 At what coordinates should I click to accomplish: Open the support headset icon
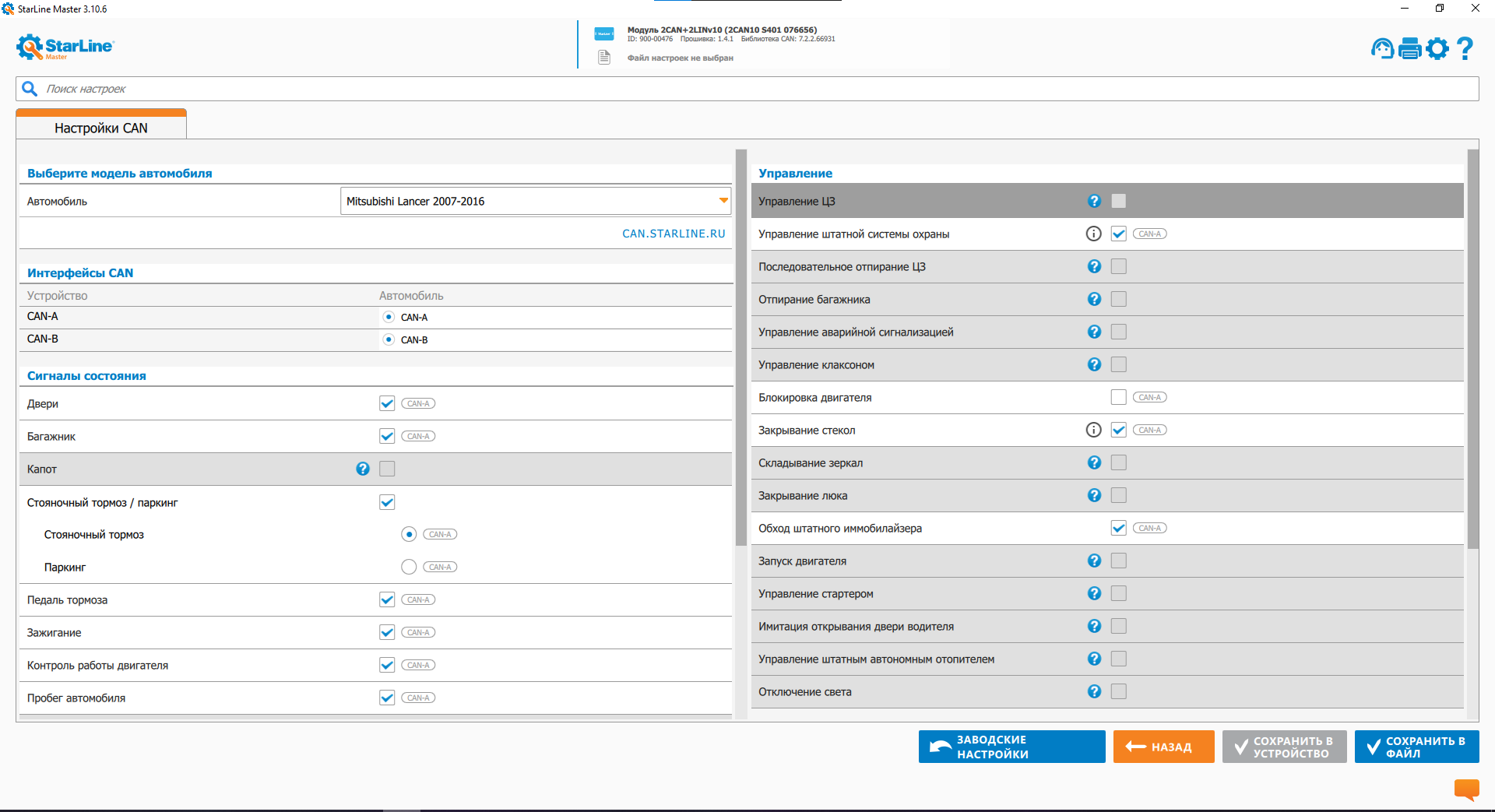pos(1383,48)
